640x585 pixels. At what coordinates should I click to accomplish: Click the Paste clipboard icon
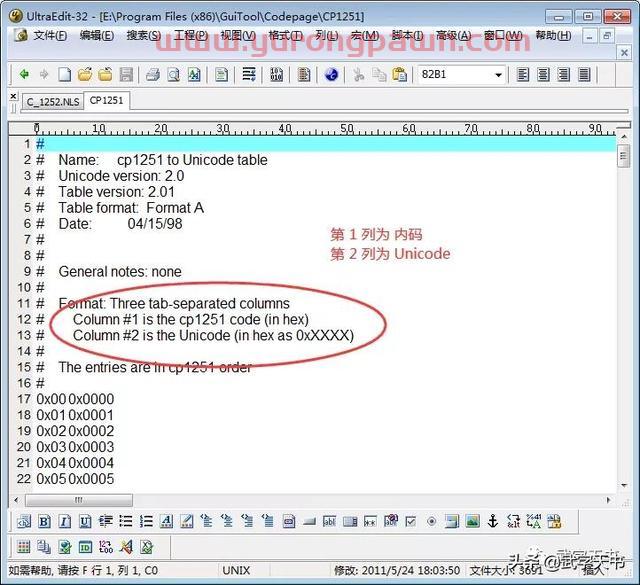pos(399,75)
